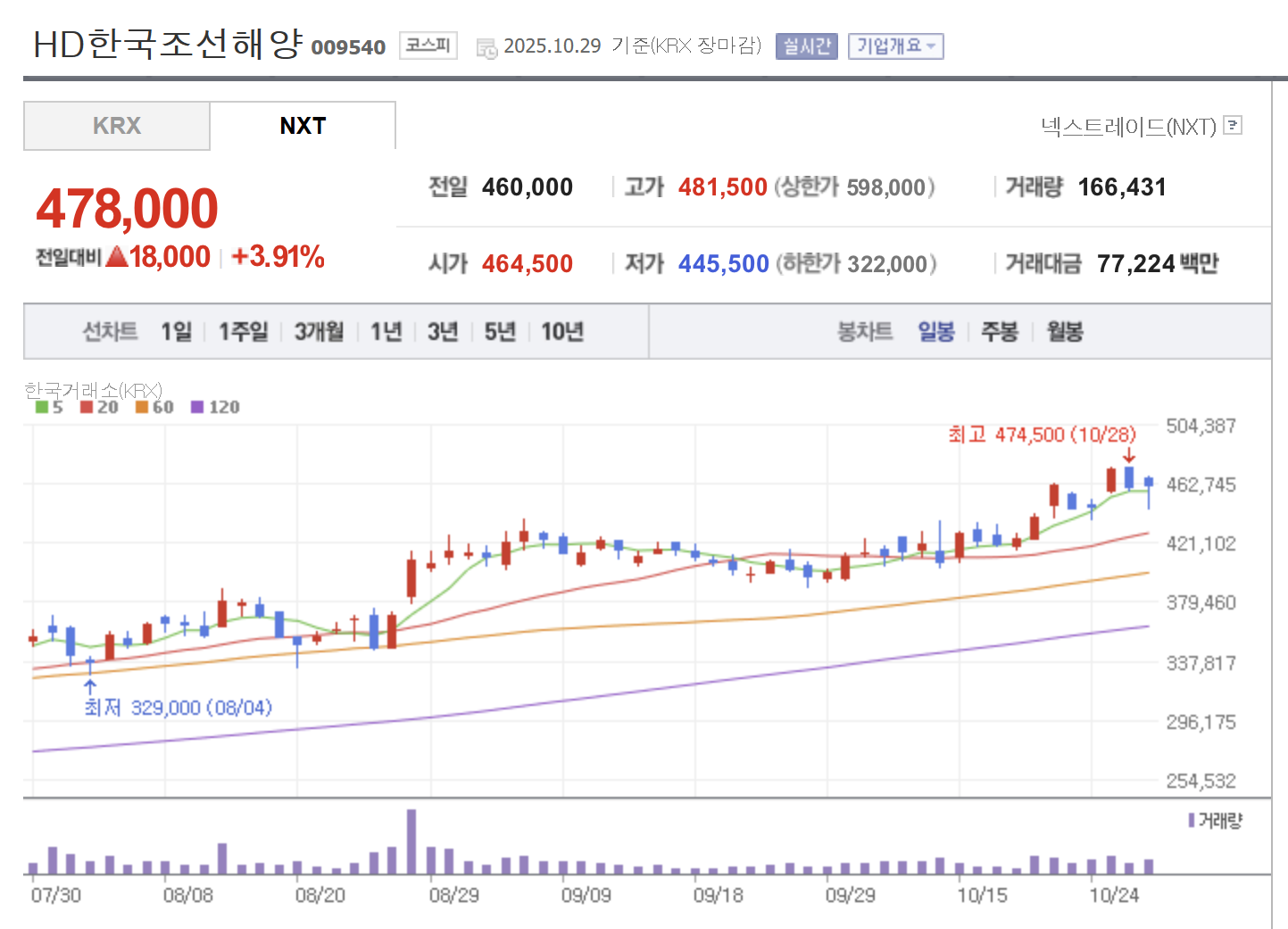
Task: Click the trading value 77,224 백만
Action: (x=1158, y=264)
